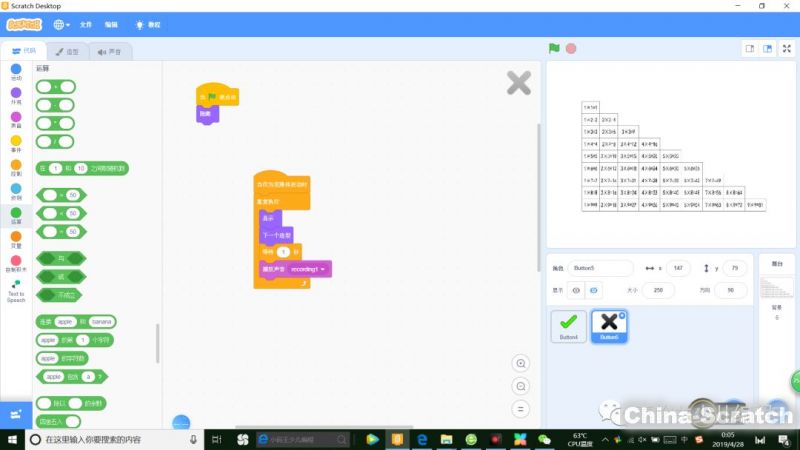
Task: Select the orange 事件 category circle
Action: point(16,141)
